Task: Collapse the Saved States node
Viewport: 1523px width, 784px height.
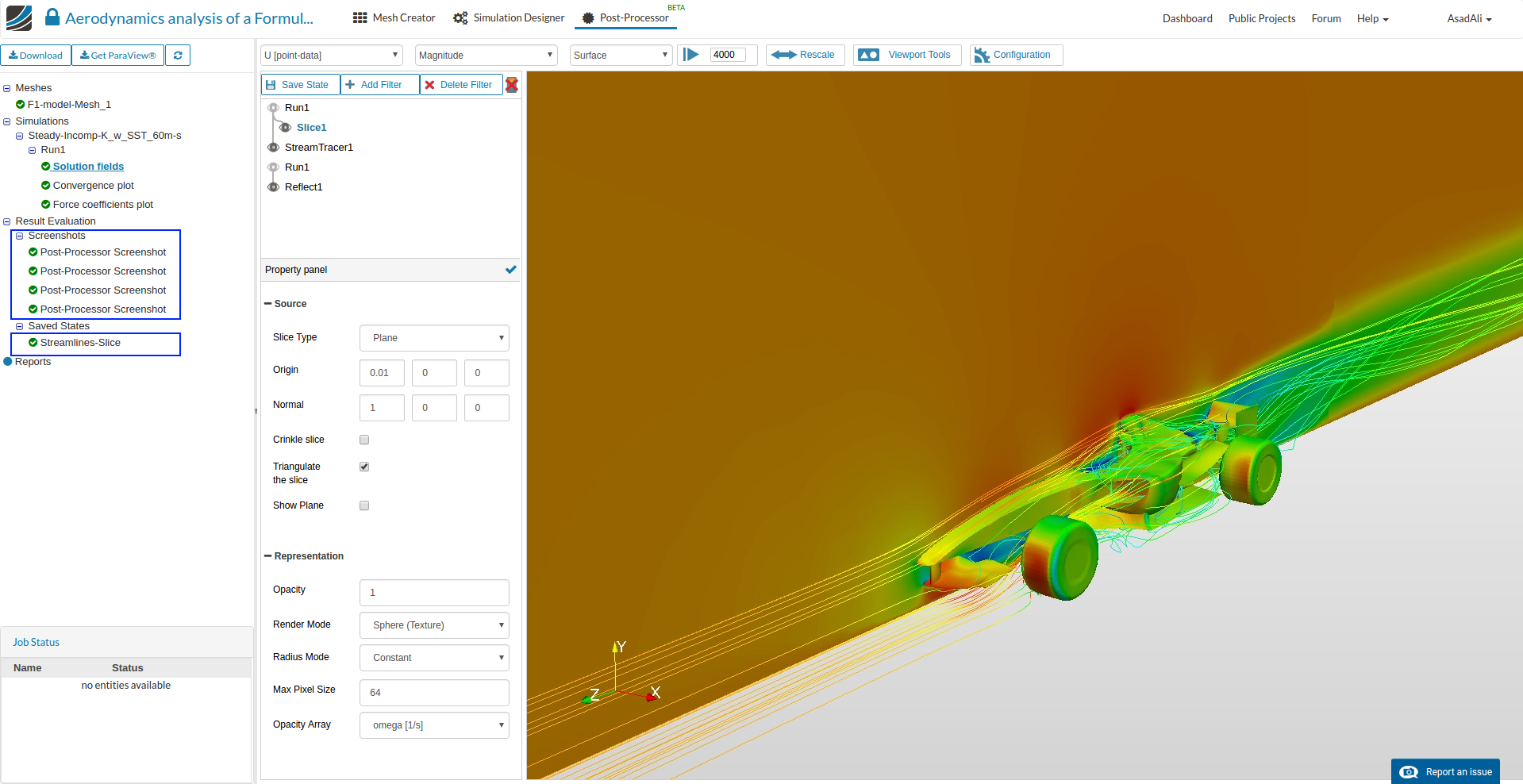Action: click(20, 326)
